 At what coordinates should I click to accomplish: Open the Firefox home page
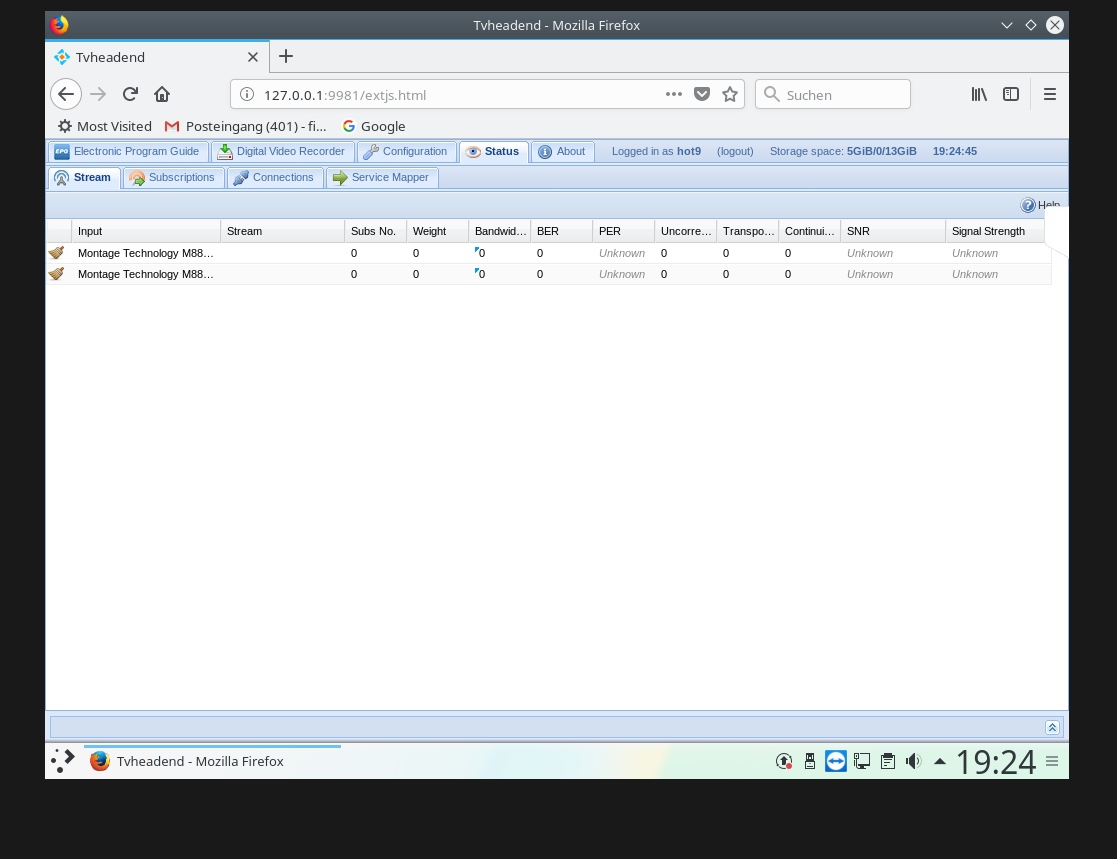tap(162, 94)
